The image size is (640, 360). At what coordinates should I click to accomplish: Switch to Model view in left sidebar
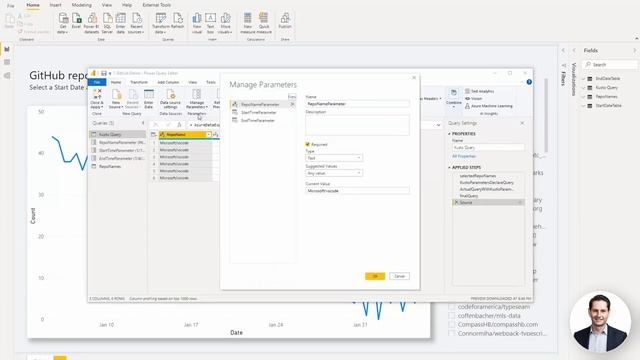click(7, 76)
